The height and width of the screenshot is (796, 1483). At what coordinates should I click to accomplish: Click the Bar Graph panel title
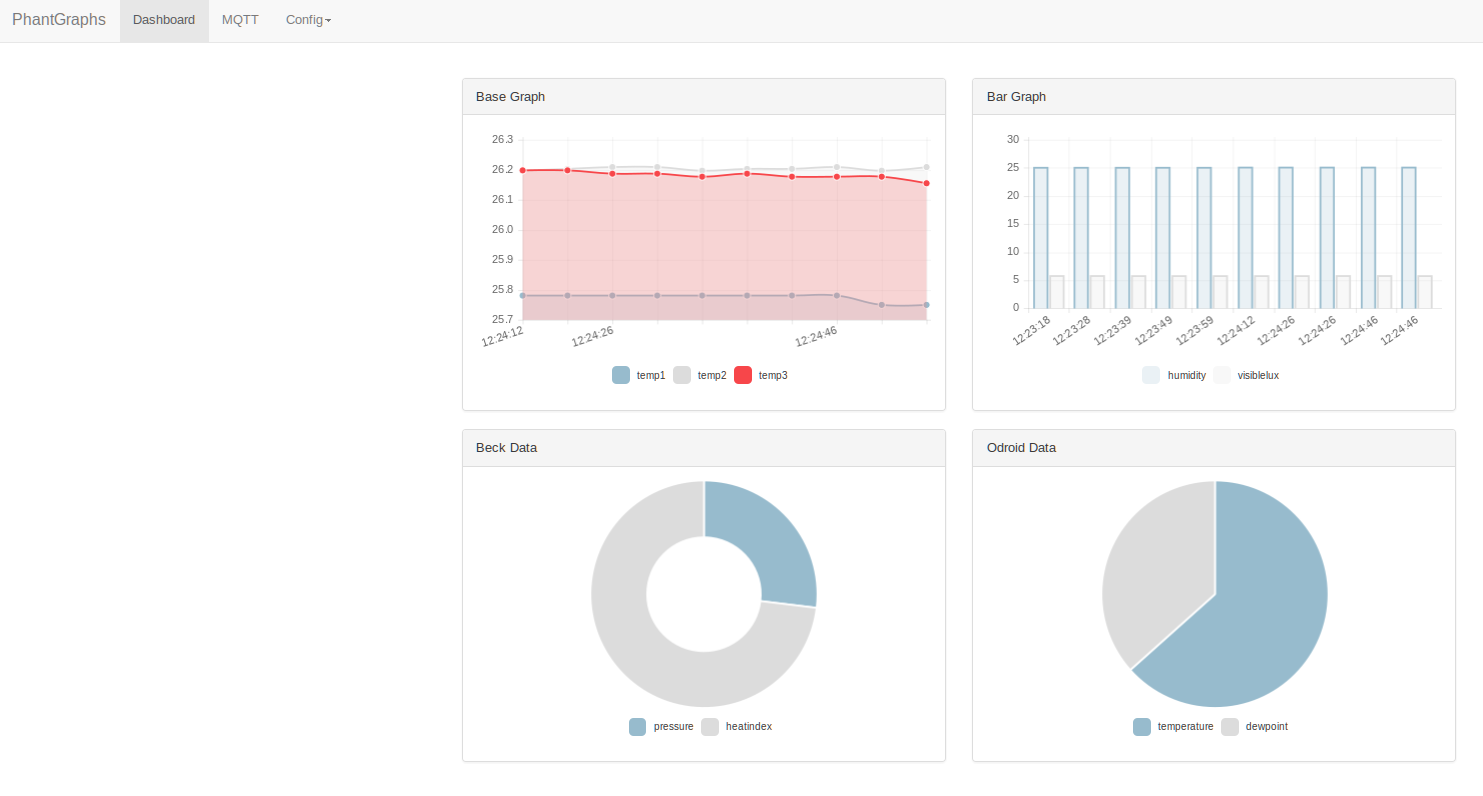point(1016,97)
